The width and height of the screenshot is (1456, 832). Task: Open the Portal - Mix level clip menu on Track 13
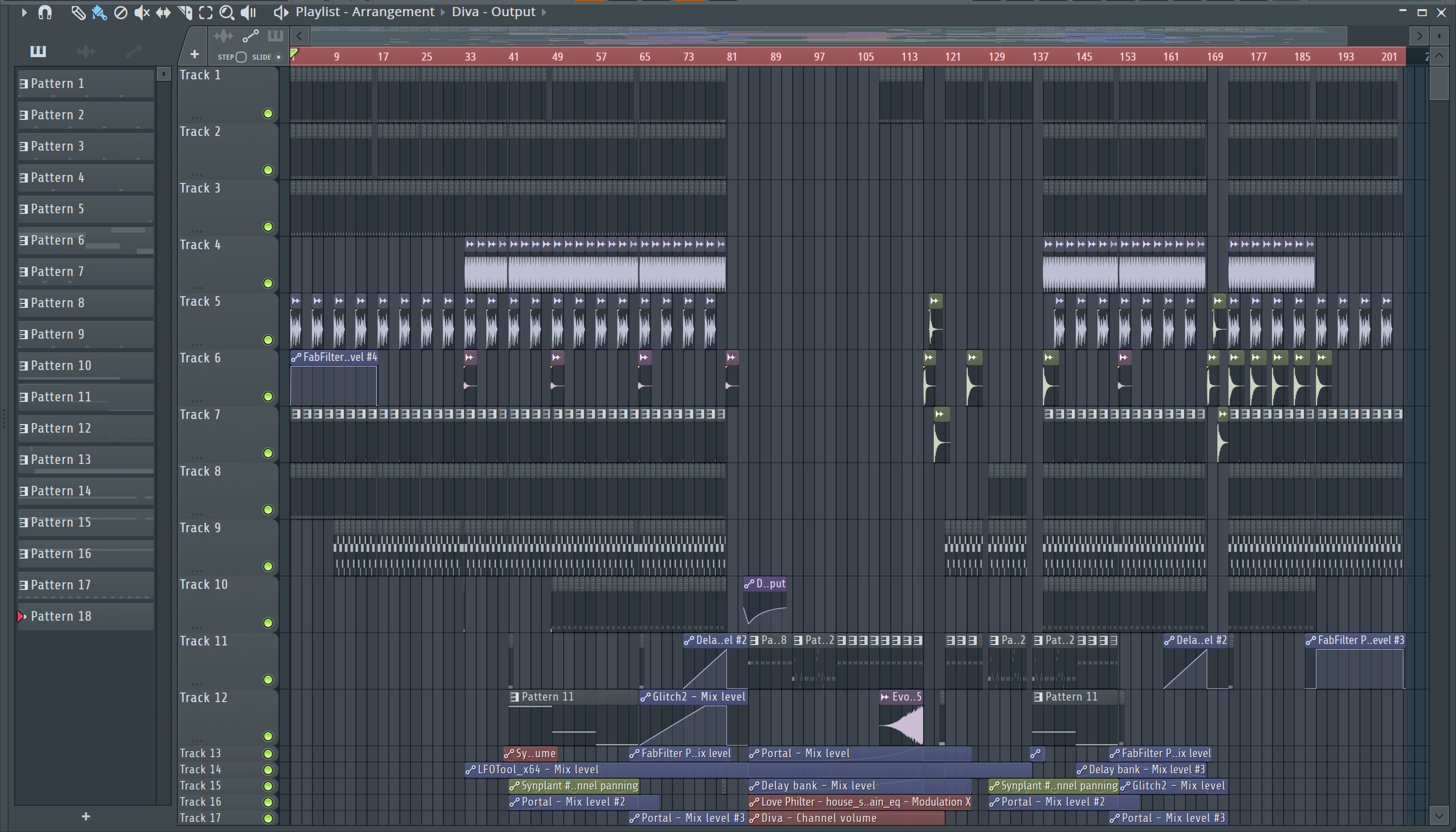pos(754,754)
